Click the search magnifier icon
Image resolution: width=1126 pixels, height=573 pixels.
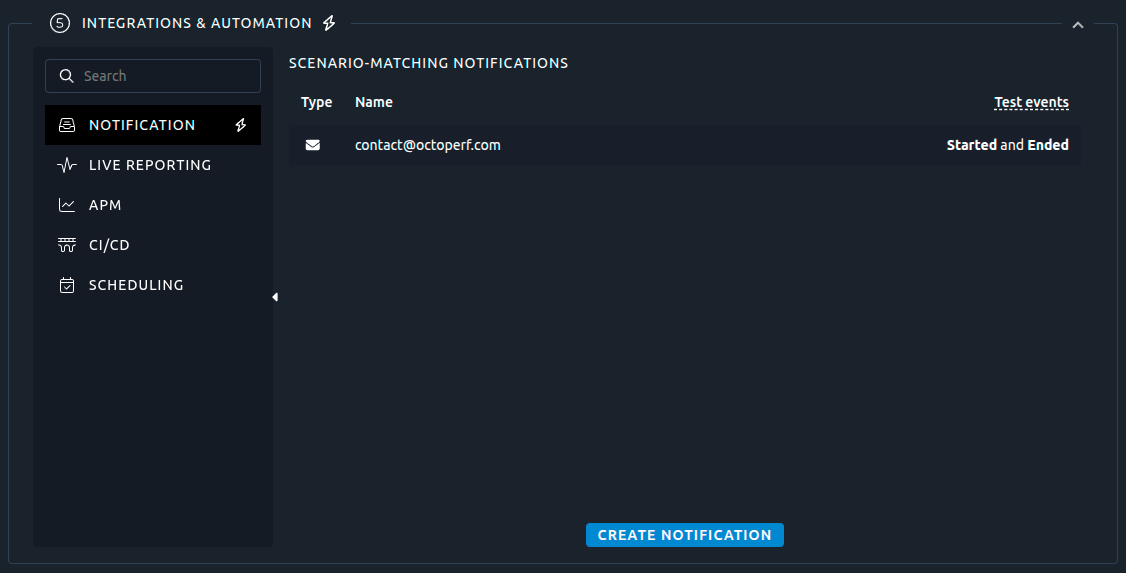tap(66, 76)
